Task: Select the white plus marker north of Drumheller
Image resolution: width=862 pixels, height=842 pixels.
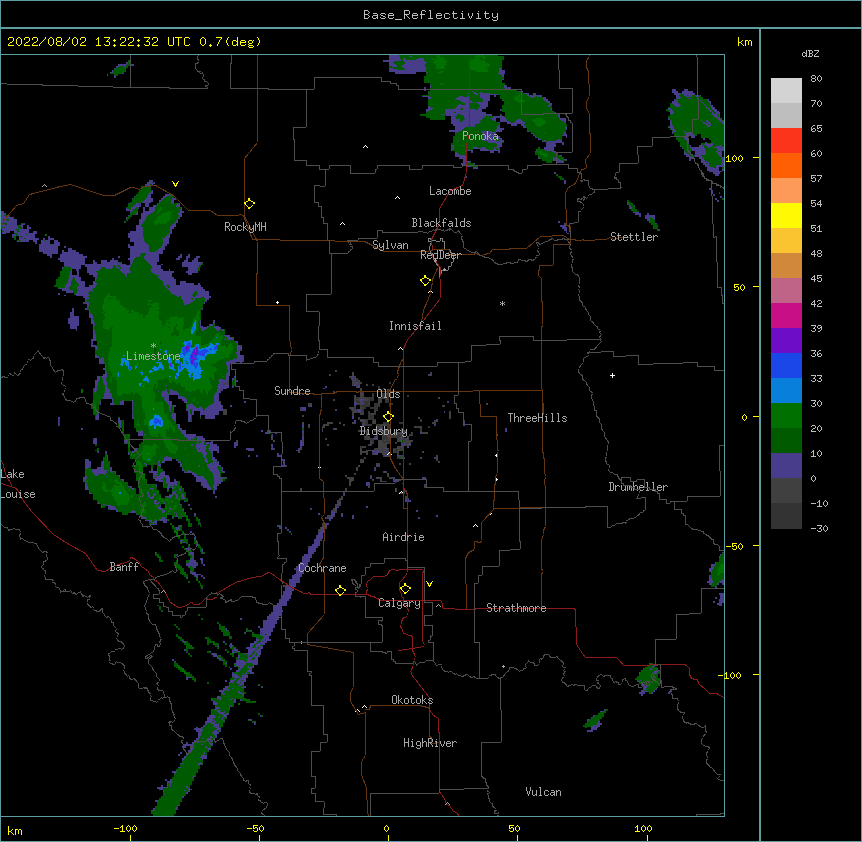Action: coord(612,375)
